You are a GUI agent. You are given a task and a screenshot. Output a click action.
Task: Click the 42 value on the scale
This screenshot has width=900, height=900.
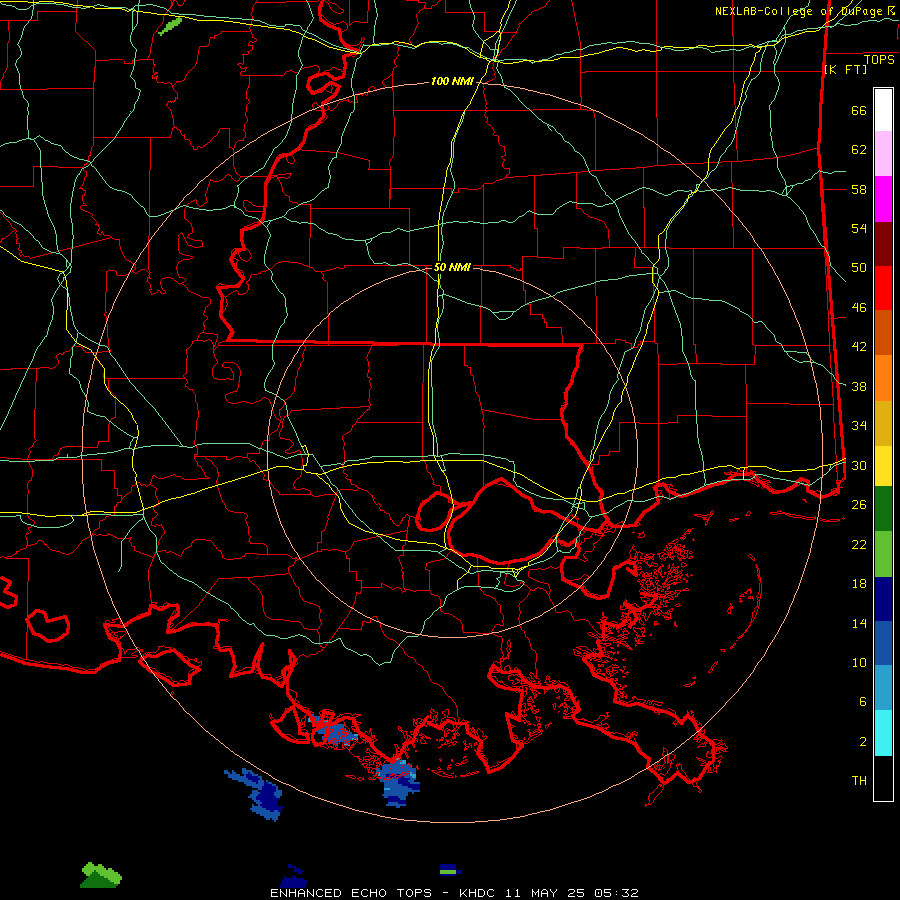(859, 347)
